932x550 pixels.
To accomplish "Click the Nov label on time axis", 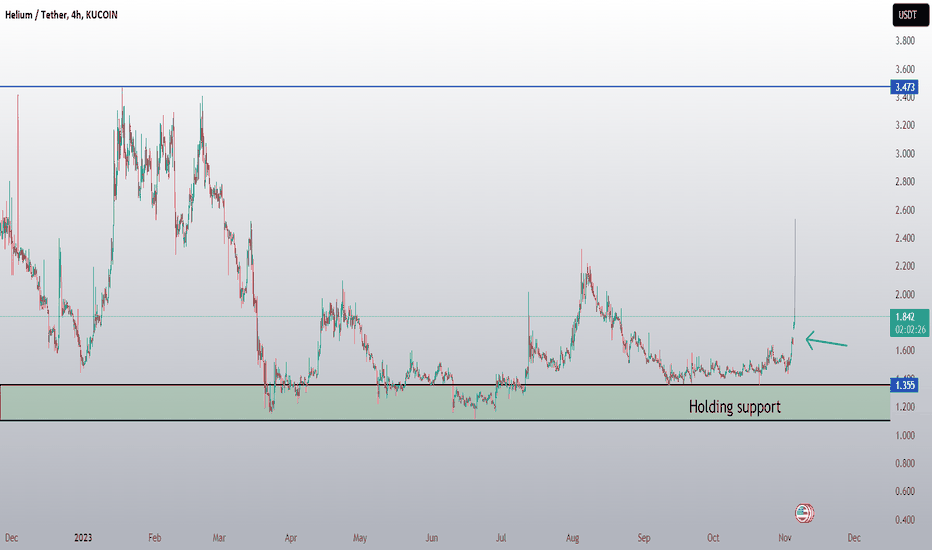I will 785,538.
